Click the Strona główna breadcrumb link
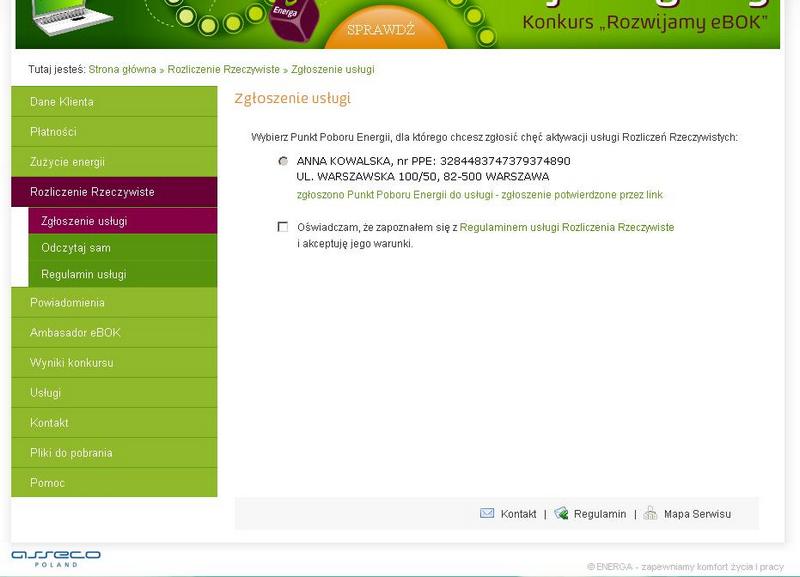Screen dimensions: 800x577 click(122, 70)
